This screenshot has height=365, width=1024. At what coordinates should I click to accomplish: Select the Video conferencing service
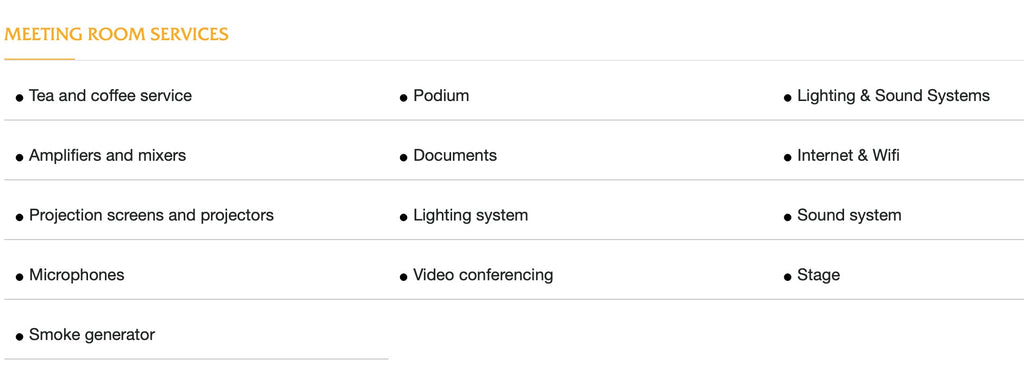coord(483,275)
